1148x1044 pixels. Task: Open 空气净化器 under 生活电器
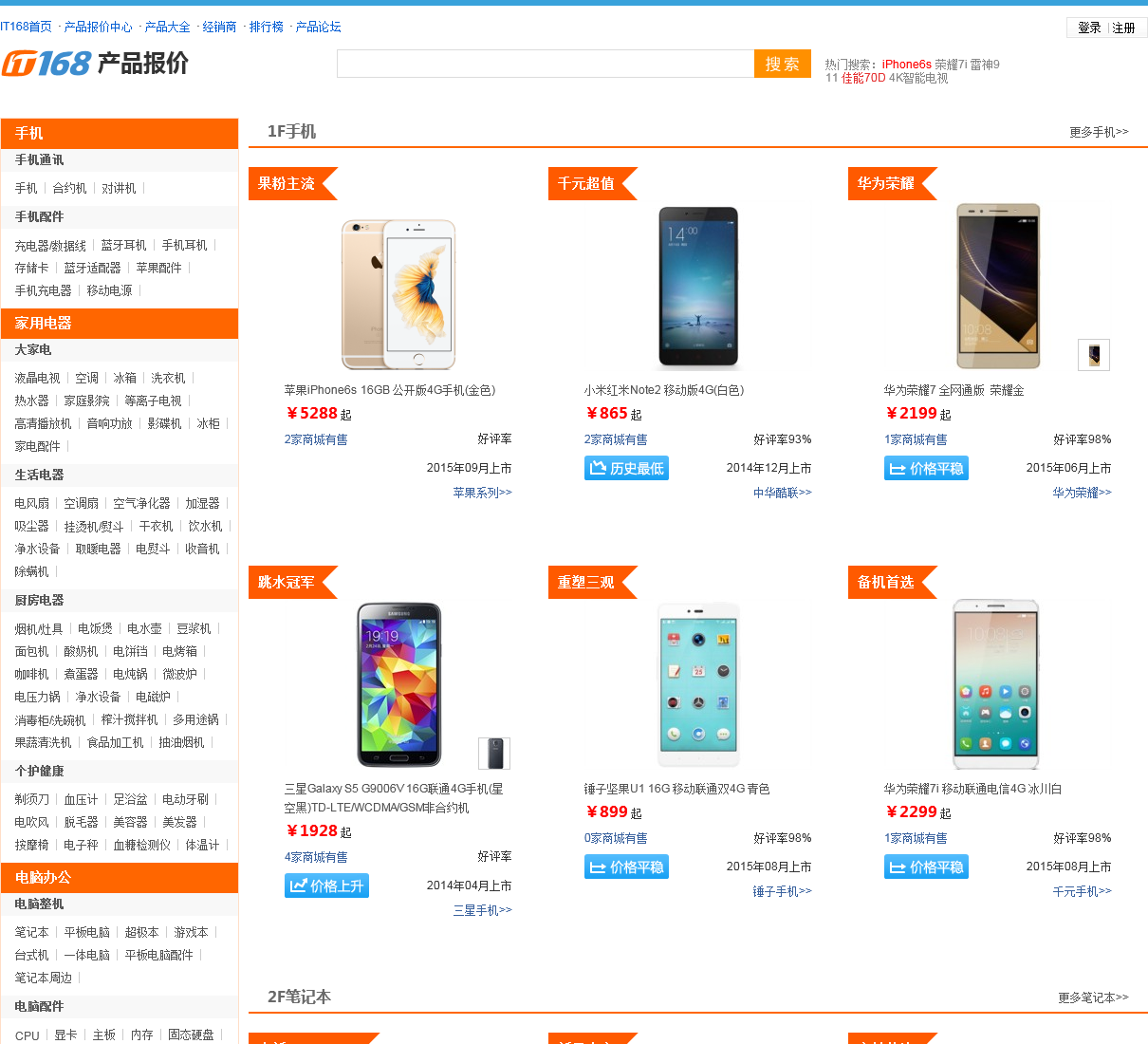coord(141,503)
